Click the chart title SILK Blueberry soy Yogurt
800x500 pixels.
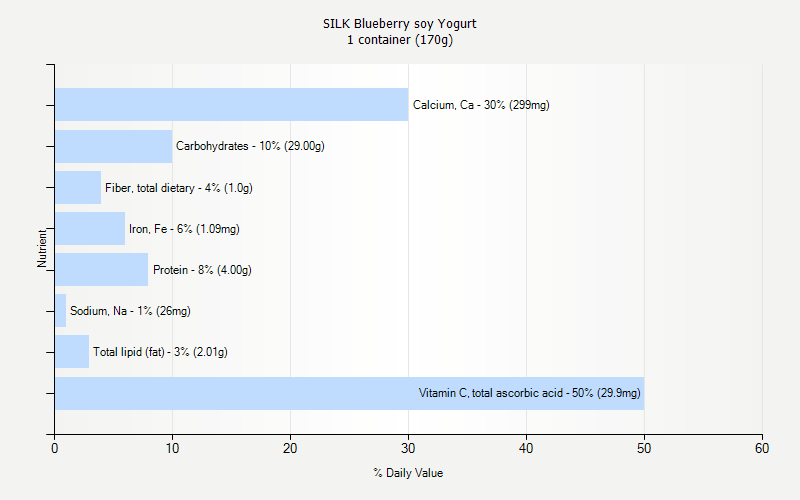(399, 23)
